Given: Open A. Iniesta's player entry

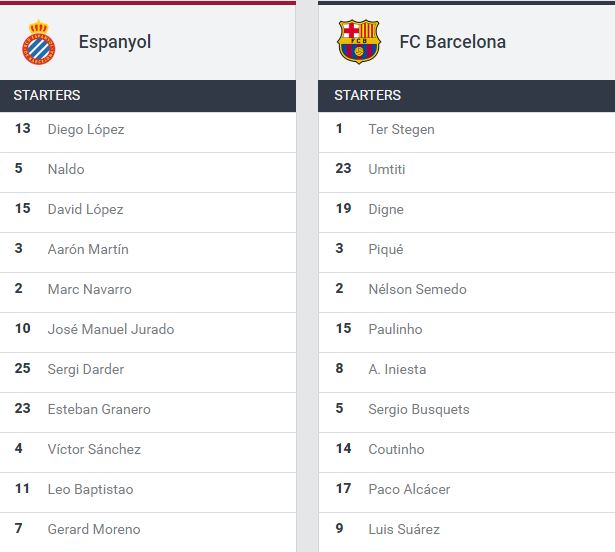Looking at the screenshot, I should click(x=397, y=369).
